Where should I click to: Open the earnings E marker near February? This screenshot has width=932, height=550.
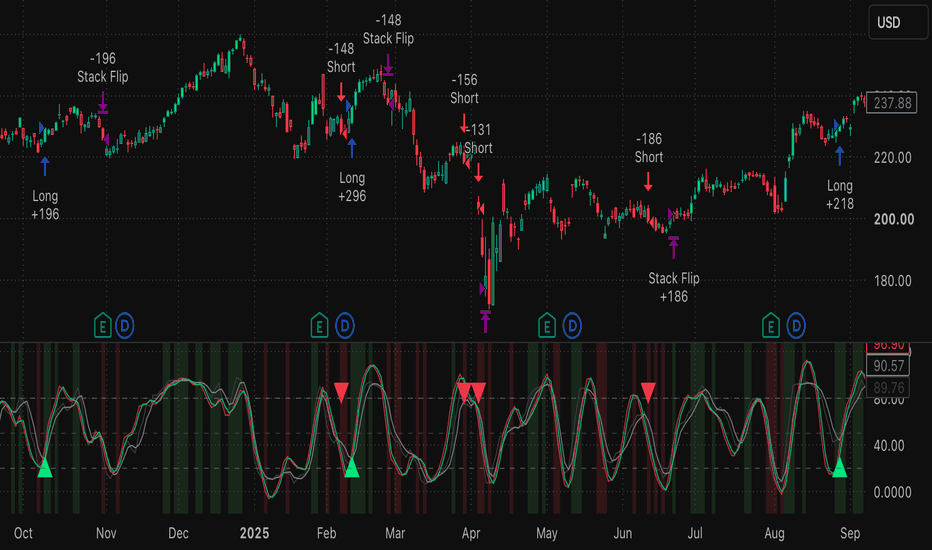click(319, 325)
